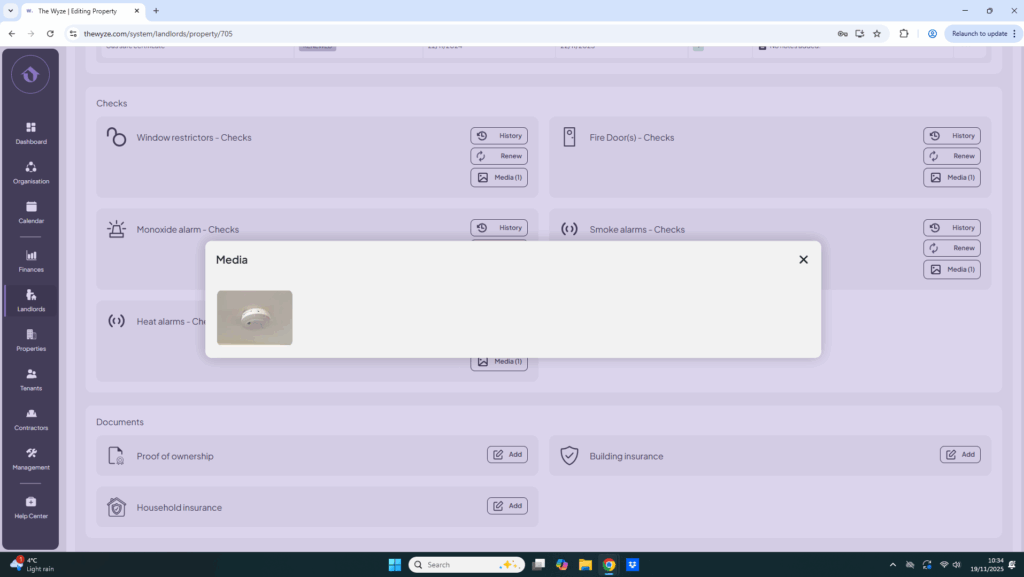Renew the Fire Door(s) check
Screen dimensions: 1024x577
[952, 156]
